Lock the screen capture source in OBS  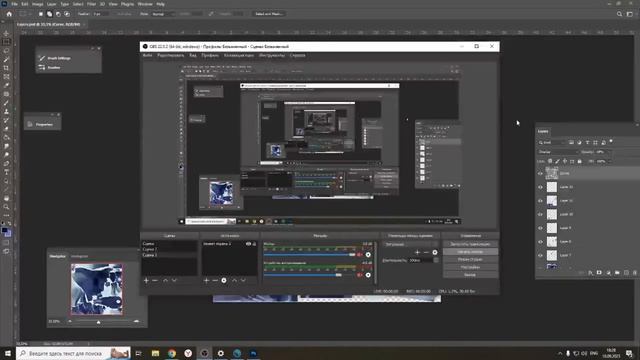click(254, 244)
